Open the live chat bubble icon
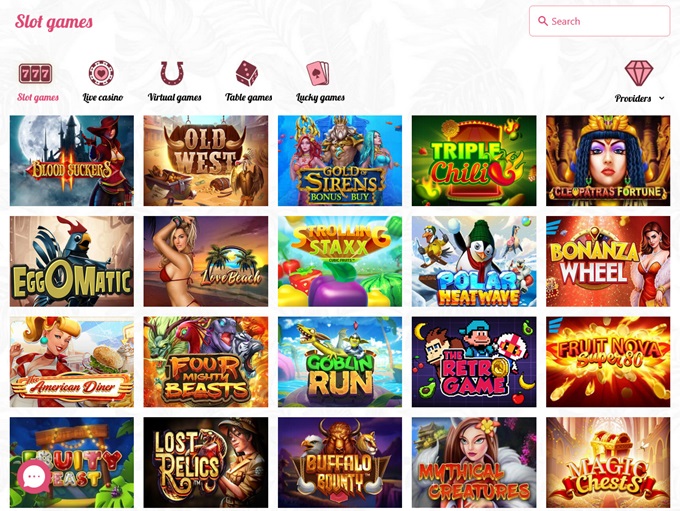 pyautogui.click(x=33, y=477)
